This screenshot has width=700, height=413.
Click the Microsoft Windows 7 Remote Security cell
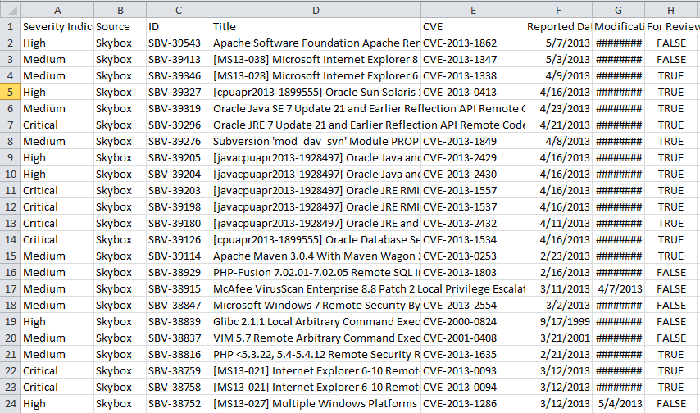click(316, 305)
